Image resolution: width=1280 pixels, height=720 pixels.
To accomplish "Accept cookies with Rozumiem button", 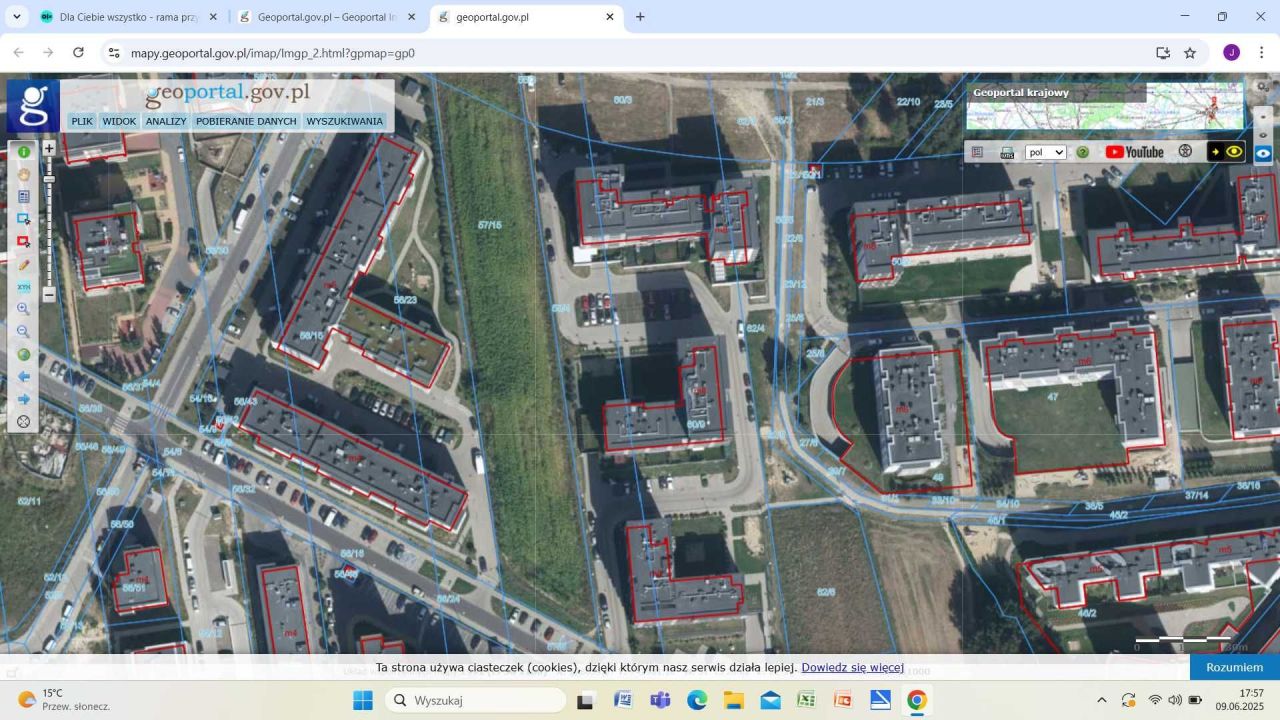I will point(1233,667).
